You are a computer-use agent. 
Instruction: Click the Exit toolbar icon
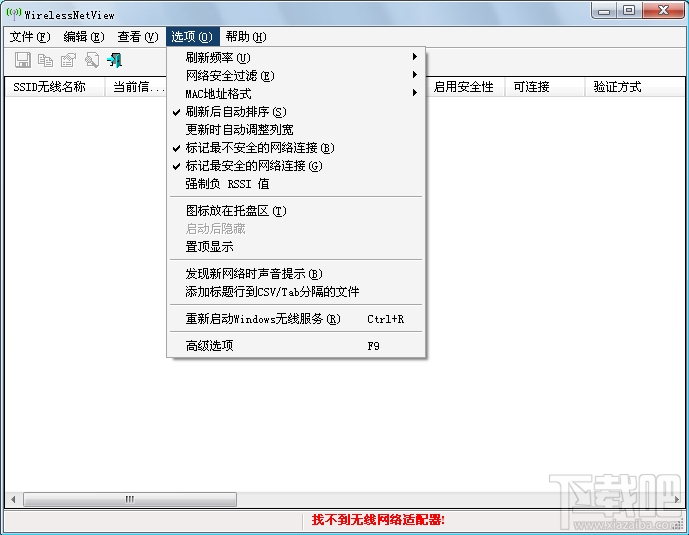coord(114,60)
